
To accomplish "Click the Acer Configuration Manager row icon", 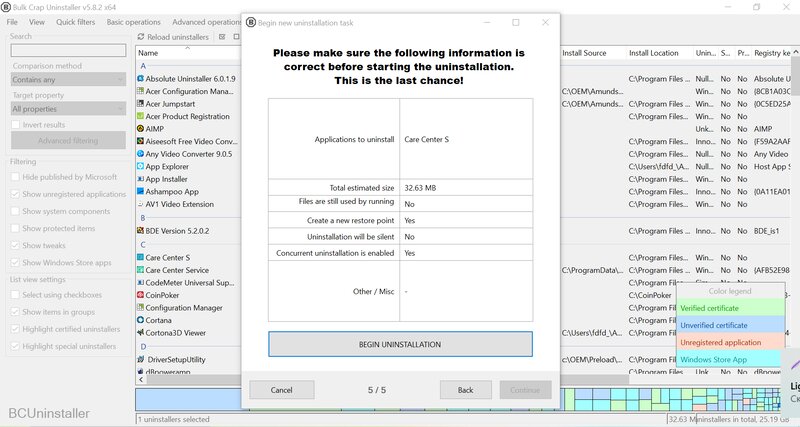I will tap(140, 91).
